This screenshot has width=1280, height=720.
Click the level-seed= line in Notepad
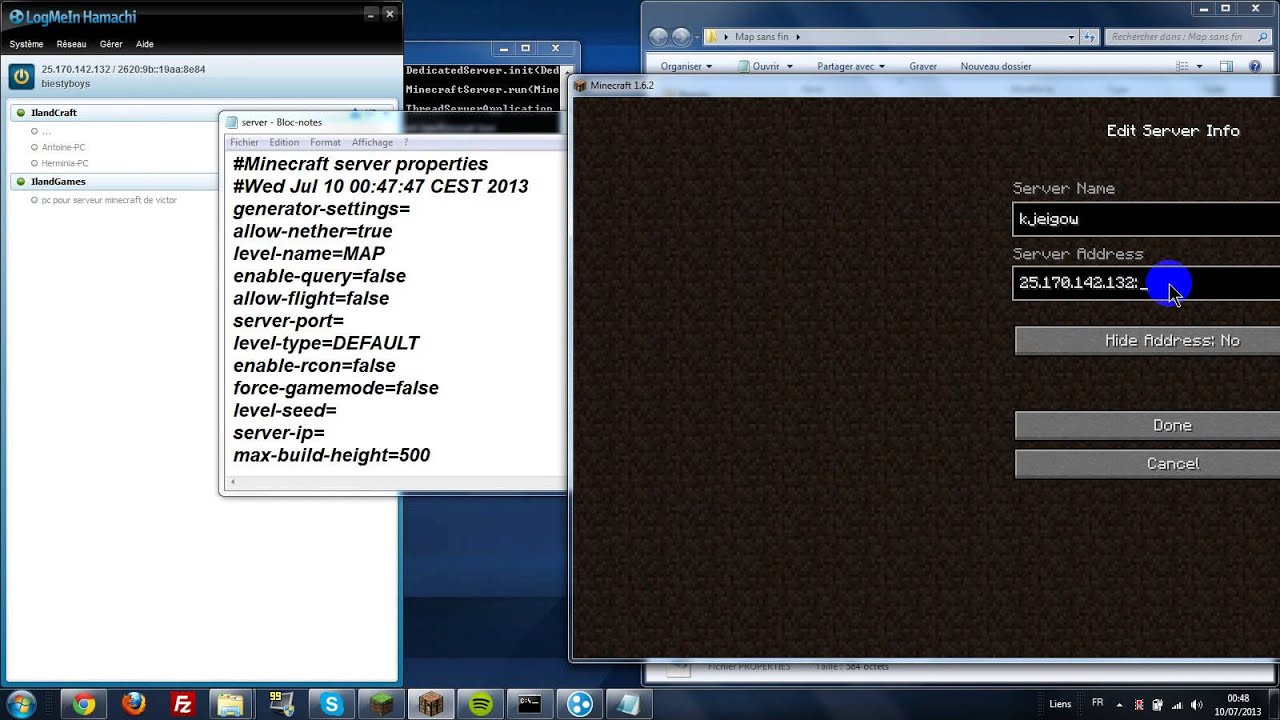pyautogui.click(x=285, y=411)
